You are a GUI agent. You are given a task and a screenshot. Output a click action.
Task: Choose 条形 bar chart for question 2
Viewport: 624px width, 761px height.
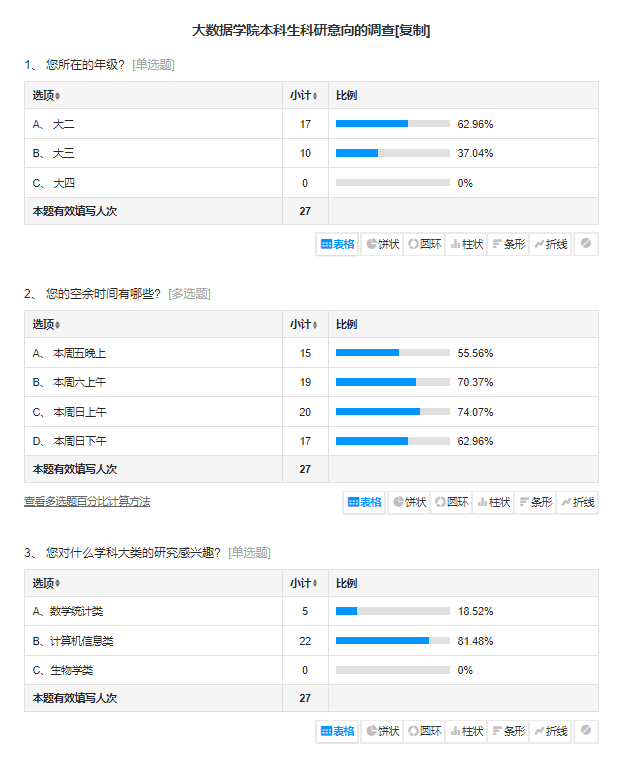[536, 502]
